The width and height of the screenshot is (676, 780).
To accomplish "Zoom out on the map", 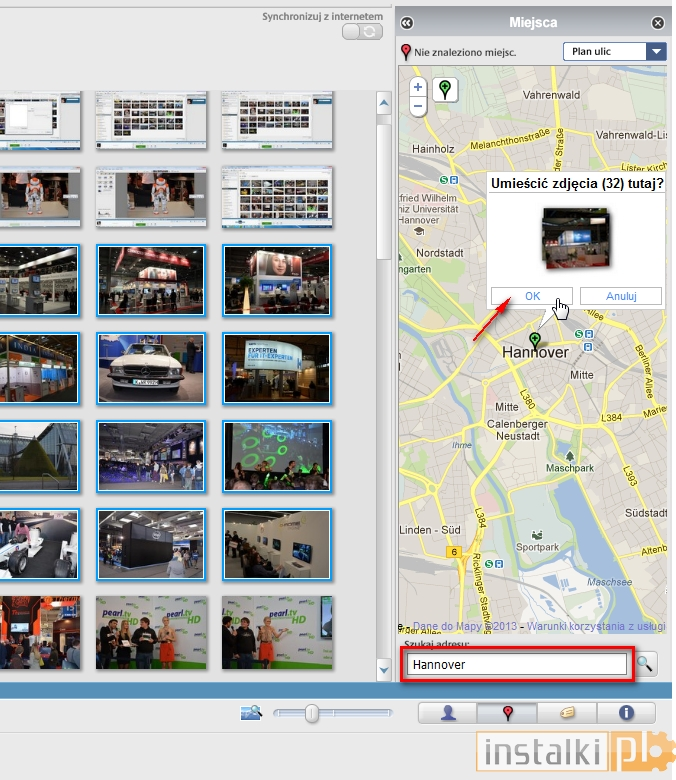I will click(418, 106).
